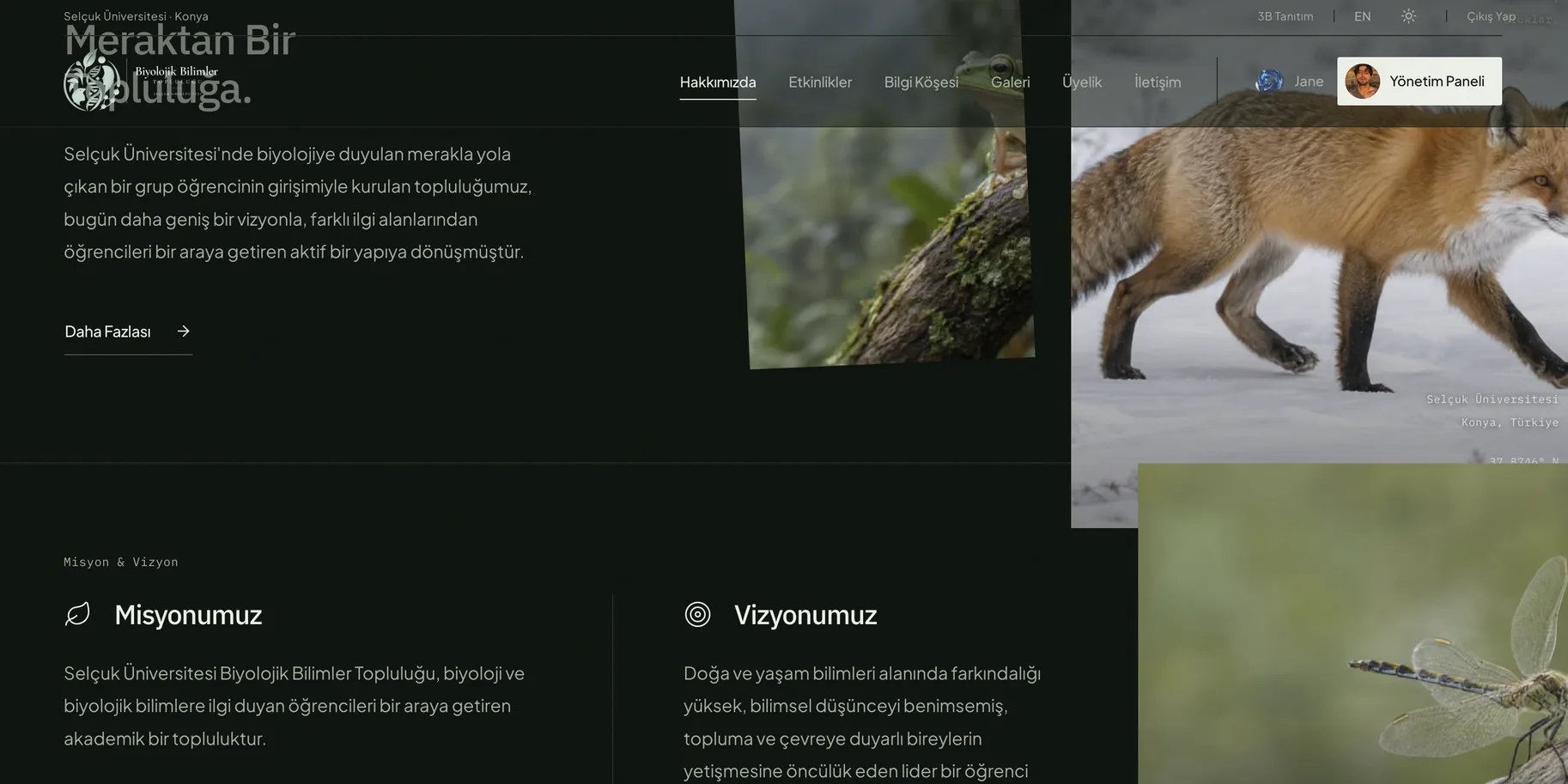Click Selçuk Üniversitesi · Konya header text
This screenshot has height=784, width=1568.
coord(136,16)
